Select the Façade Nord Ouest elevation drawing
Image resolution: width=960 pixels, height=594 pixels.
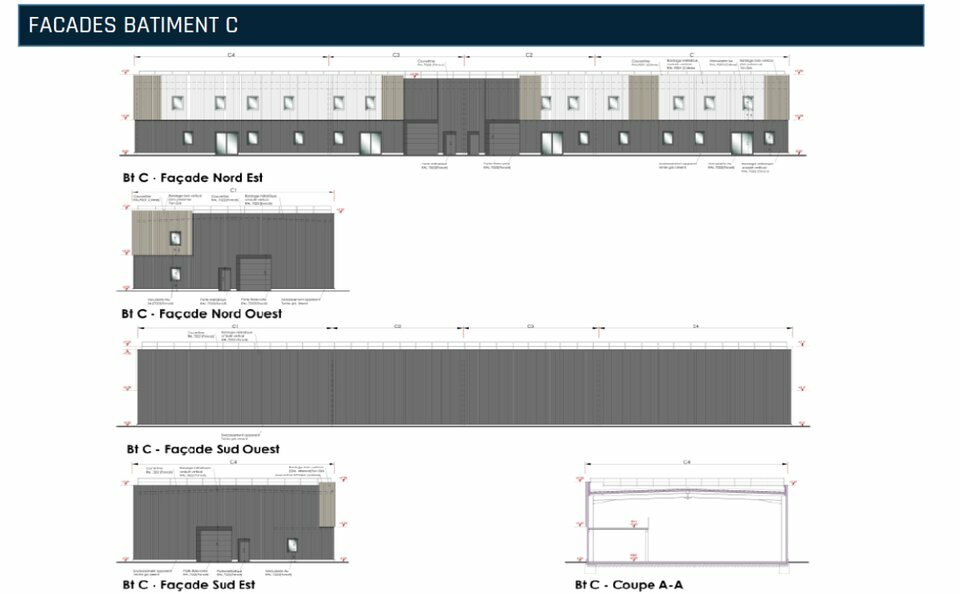coord(233,250)
